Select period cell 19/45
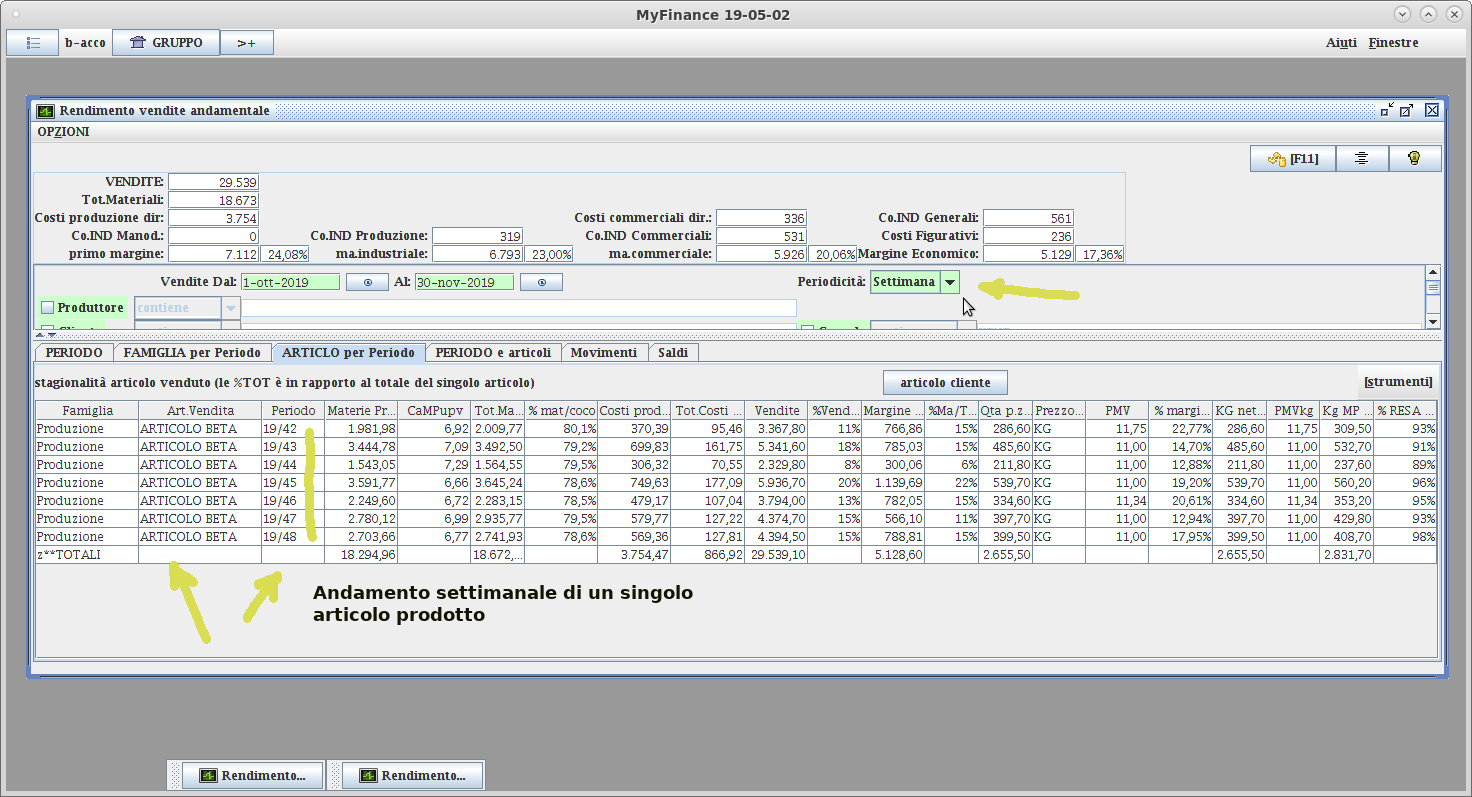Screen dimensions: 1472x797 [293, 483]
